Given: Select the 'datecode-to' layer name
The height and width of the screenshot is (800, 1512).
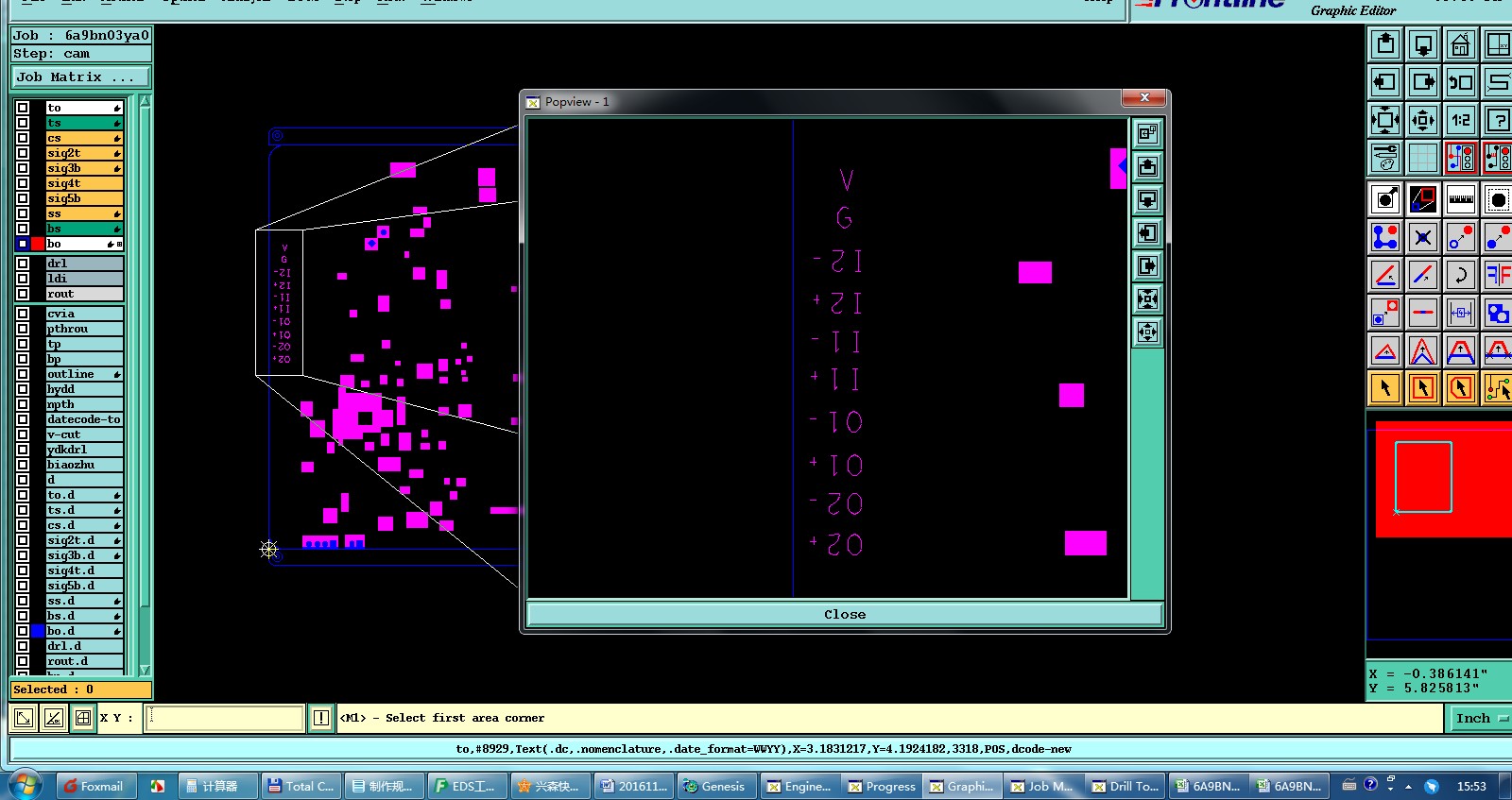Looking at the screenshot, I should click(x=85, y=419).
